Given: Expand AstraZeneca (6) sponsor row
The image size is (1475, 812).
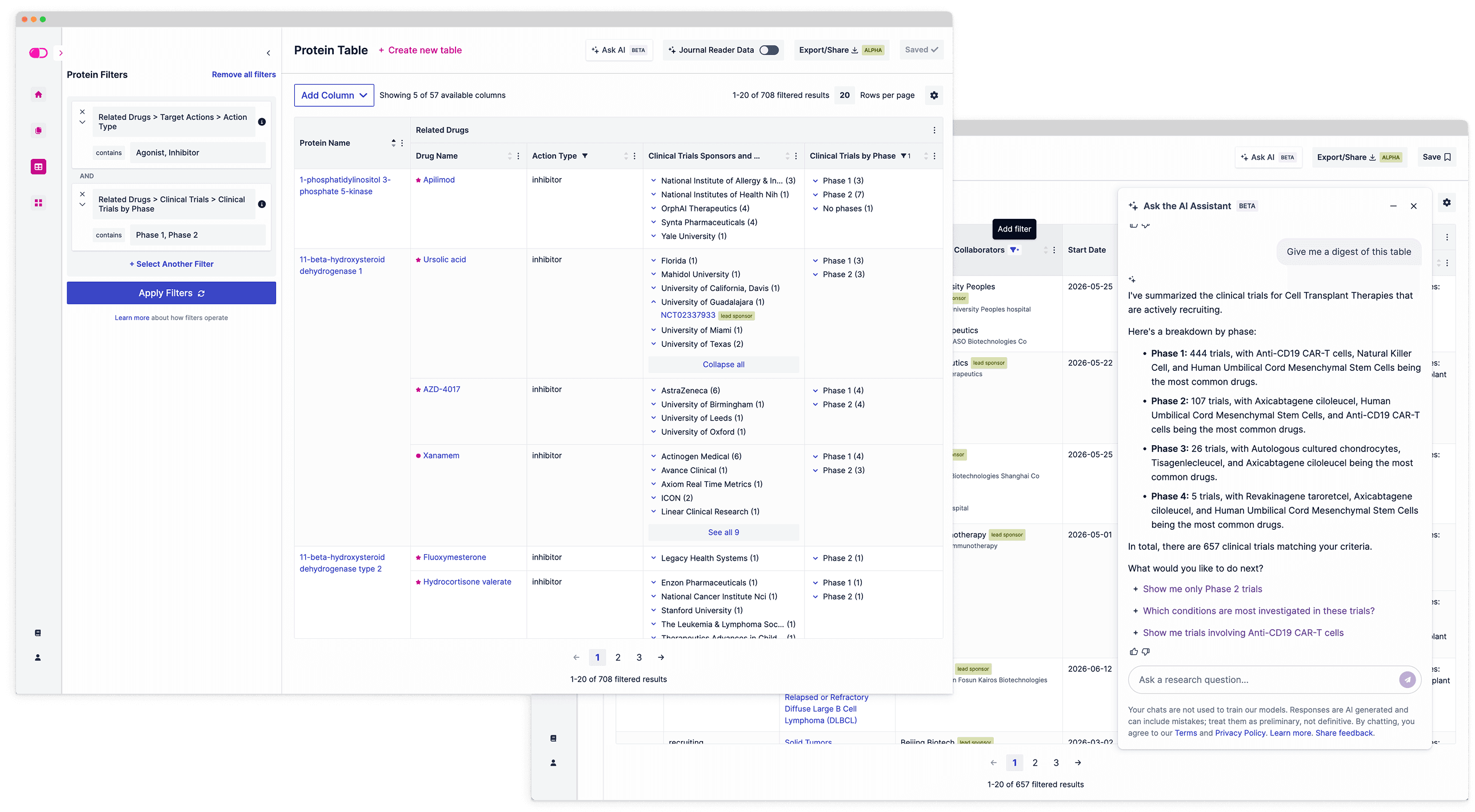Looking at the screenshot, I should [x=653, y=390].
